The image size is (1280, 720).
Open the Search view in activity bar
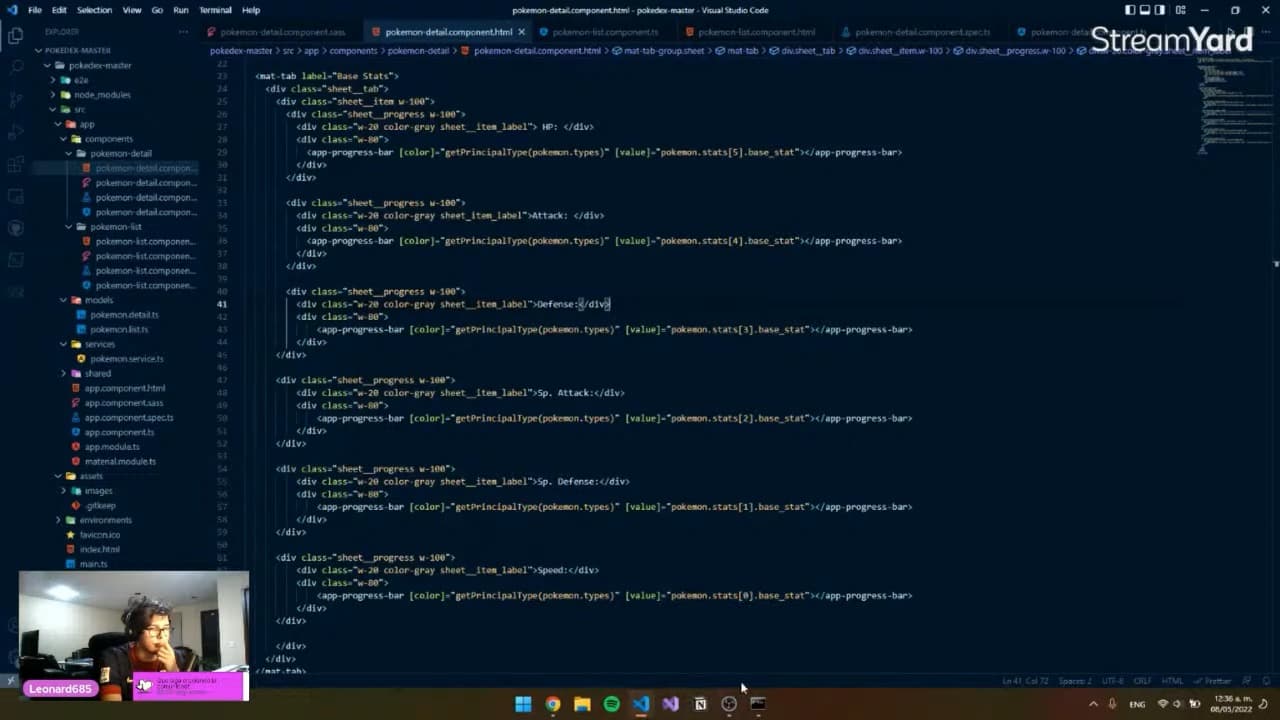coord(16,67)
